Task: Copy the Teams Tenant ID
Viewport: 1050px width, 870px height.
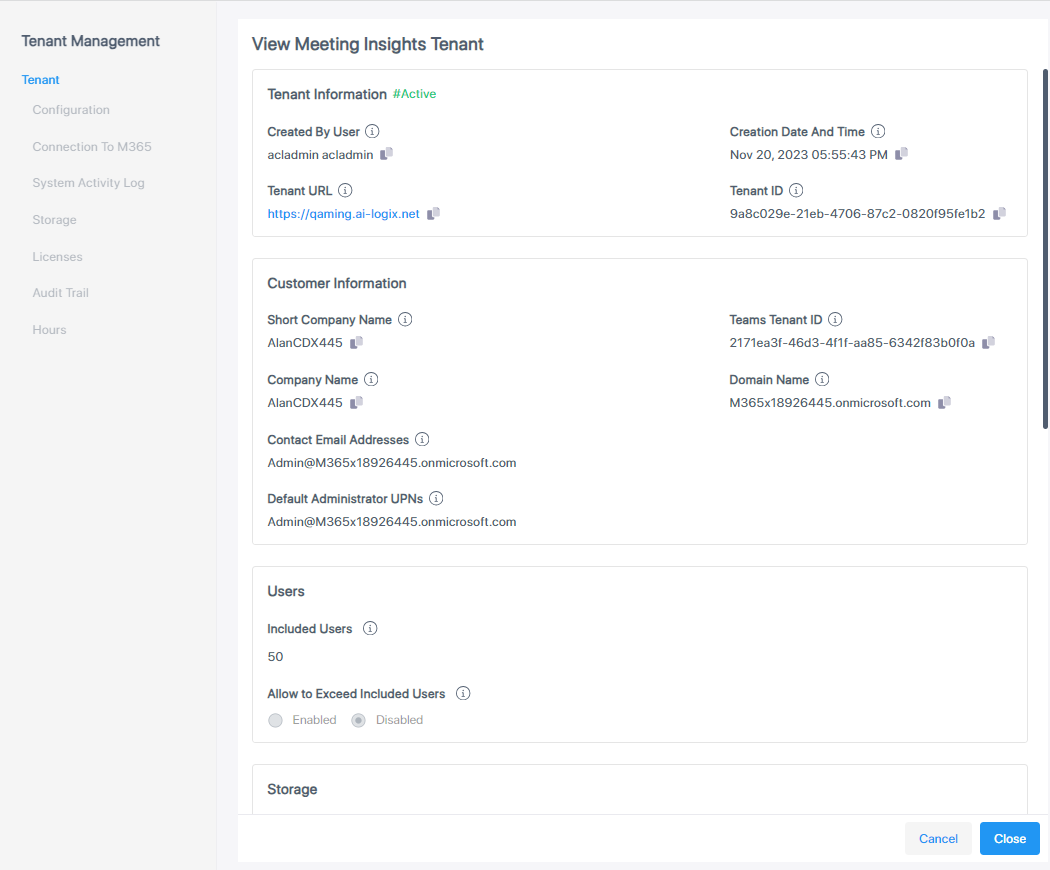Action: tap(988, 343)
